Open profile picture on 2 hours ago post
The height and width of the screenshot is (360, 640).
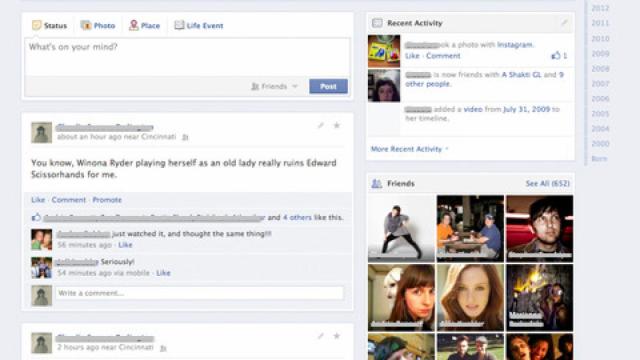pos(42,343)
